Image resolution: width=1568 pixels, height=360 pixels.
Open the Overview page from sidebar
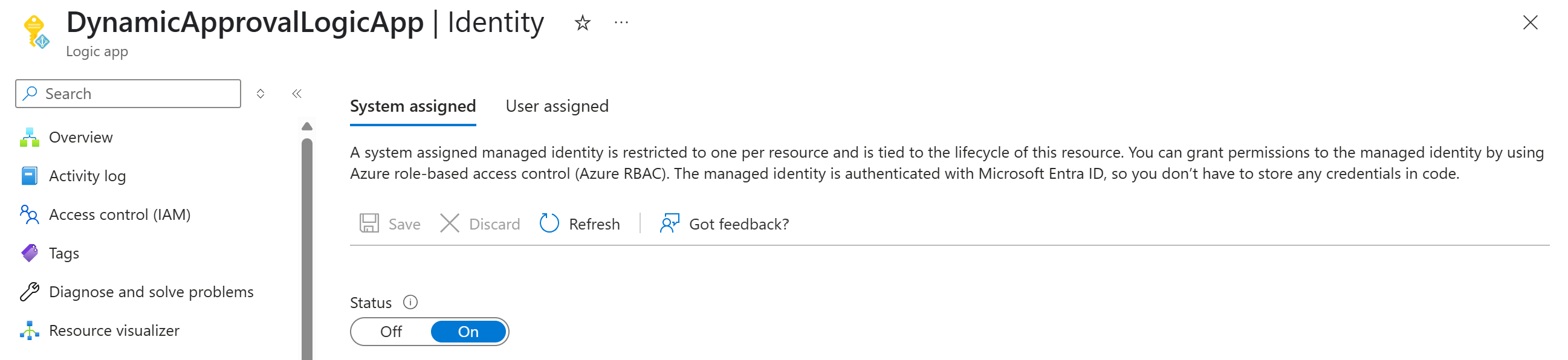tap(80, 137)
